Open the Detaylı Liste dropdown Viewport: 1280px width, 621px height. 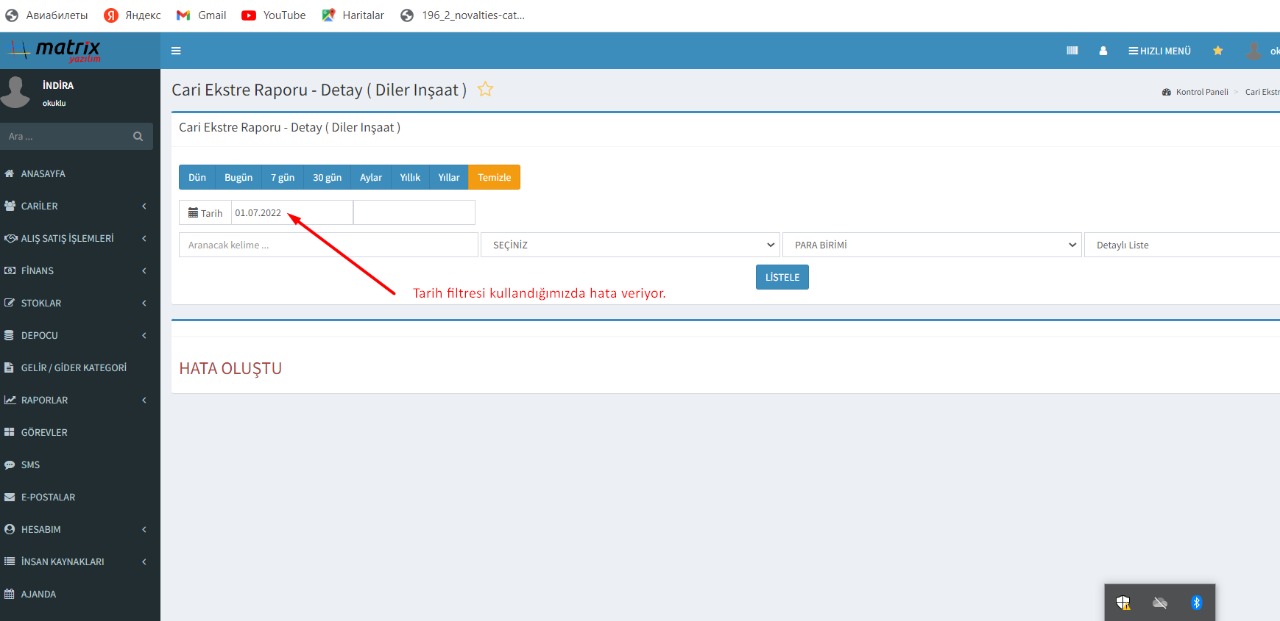pyautogui.click(x=1182, y=245)
